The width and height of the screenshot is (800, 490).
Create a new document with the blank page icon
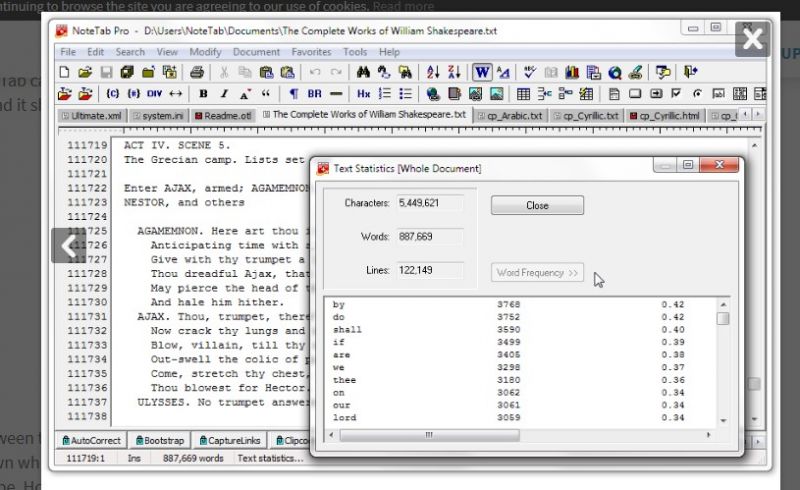tap(64, 72)
